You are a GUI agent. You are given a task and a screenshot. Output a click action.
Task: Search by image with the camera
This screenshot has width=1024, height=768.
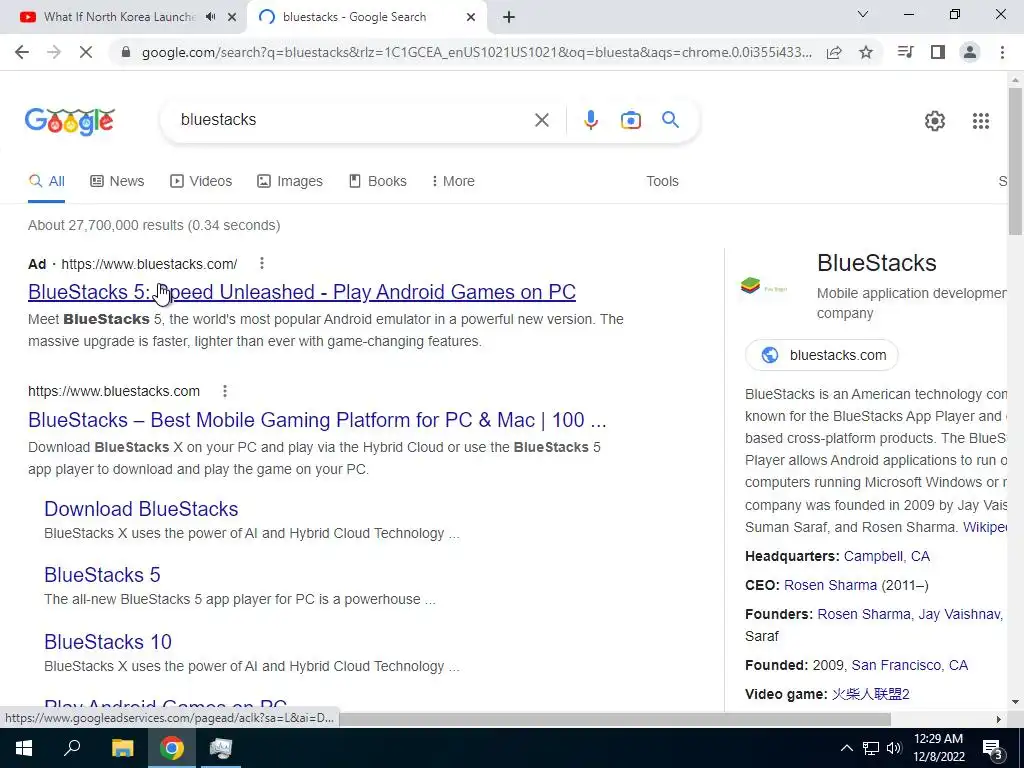630,120
